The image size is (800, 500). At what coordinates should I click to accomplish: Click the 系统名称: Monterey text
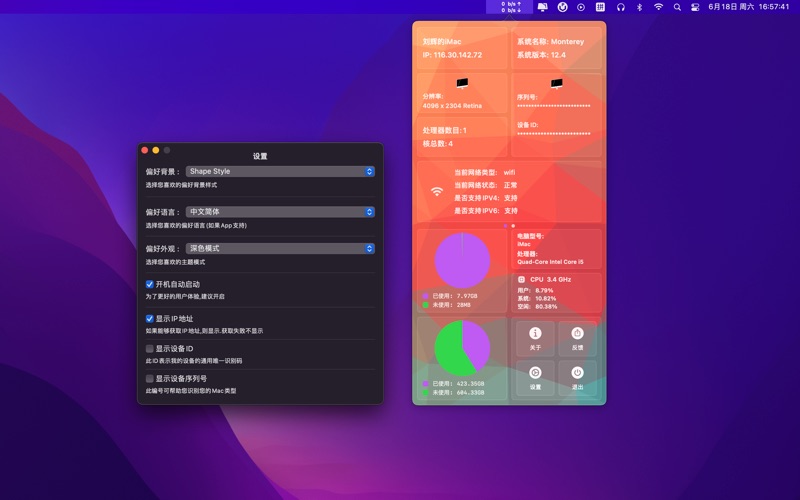coord(551,42)
